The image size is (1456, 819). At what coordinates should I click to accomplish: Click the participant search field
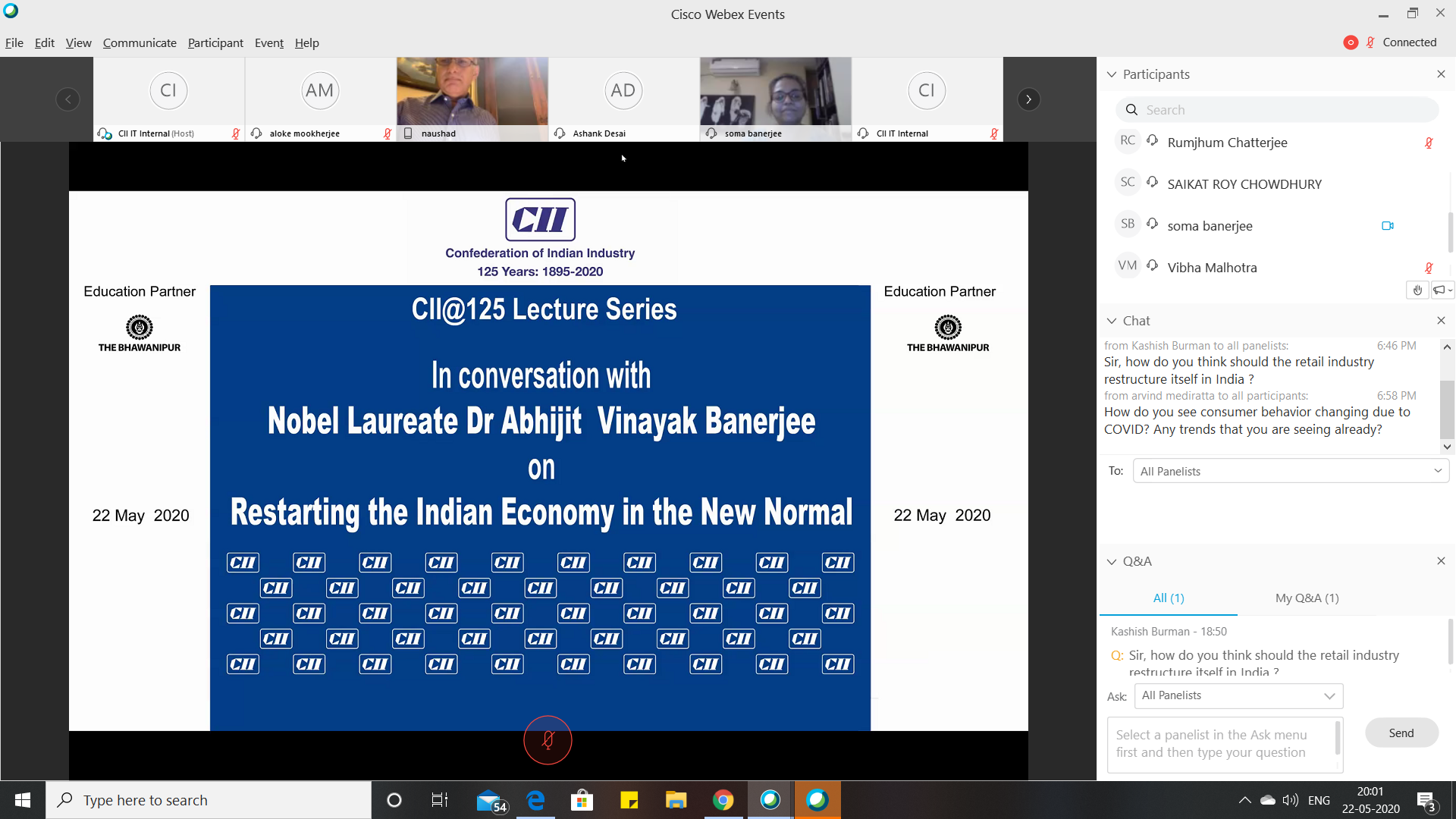click(x=1277, y=110)
